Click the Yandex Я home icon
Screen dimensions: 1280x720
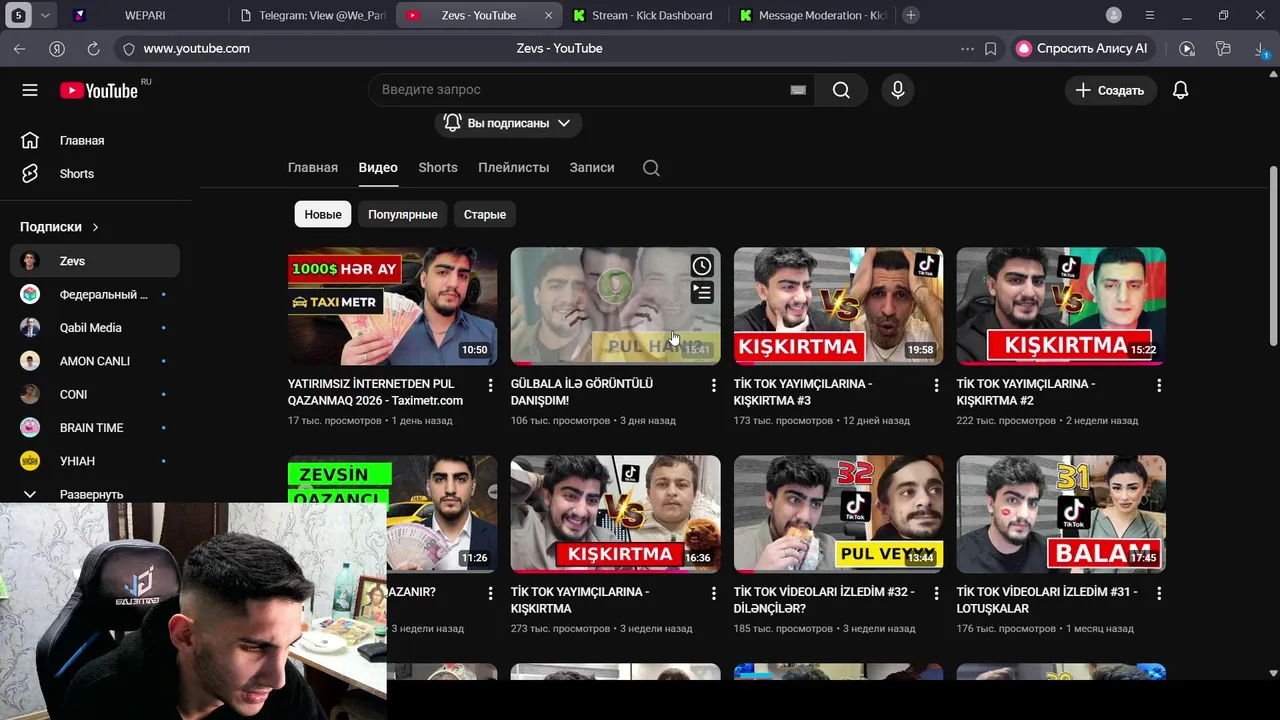click(x=57, y=48)
